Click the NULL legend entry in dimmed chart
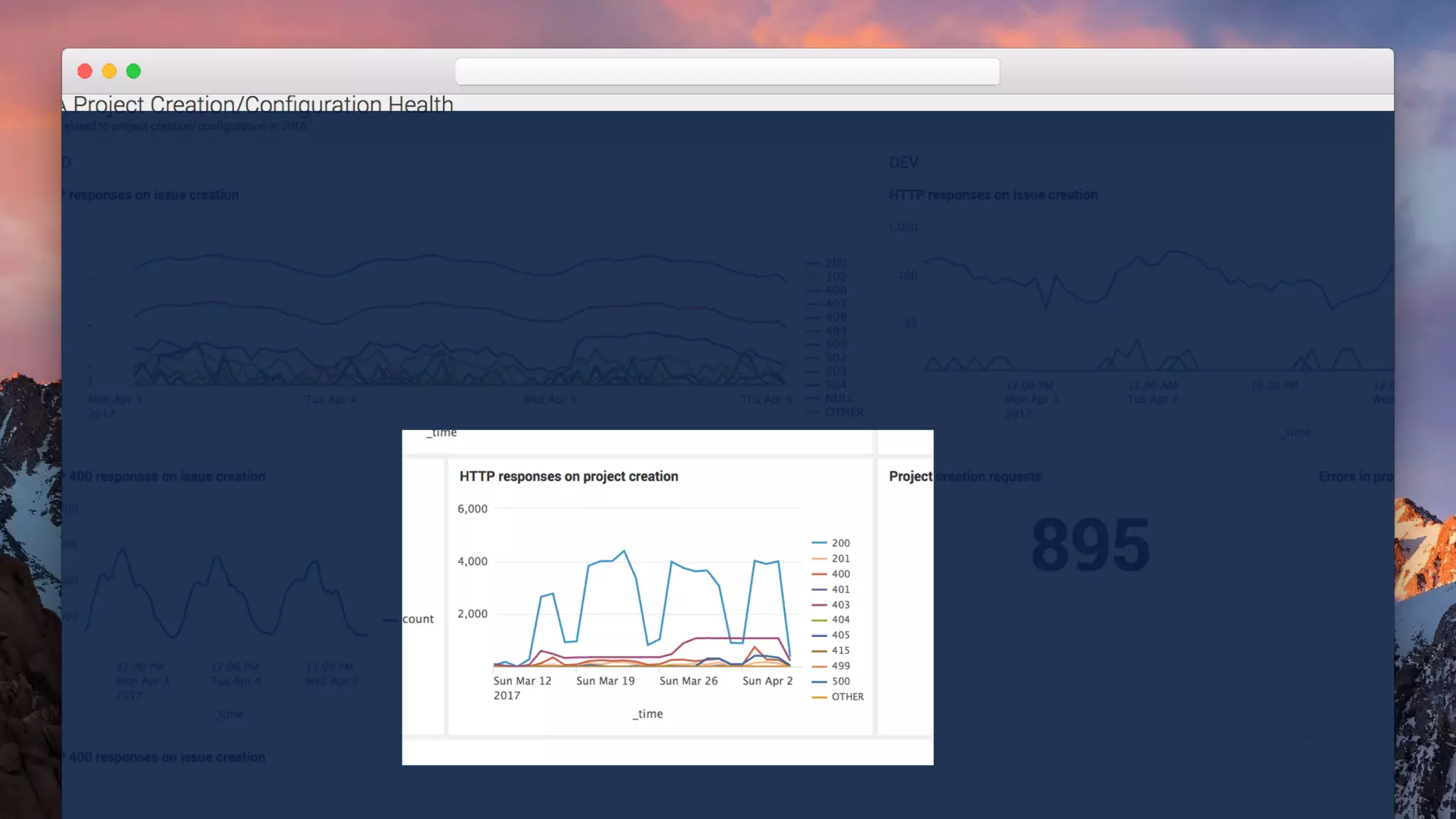 click(x=837, y=398)
